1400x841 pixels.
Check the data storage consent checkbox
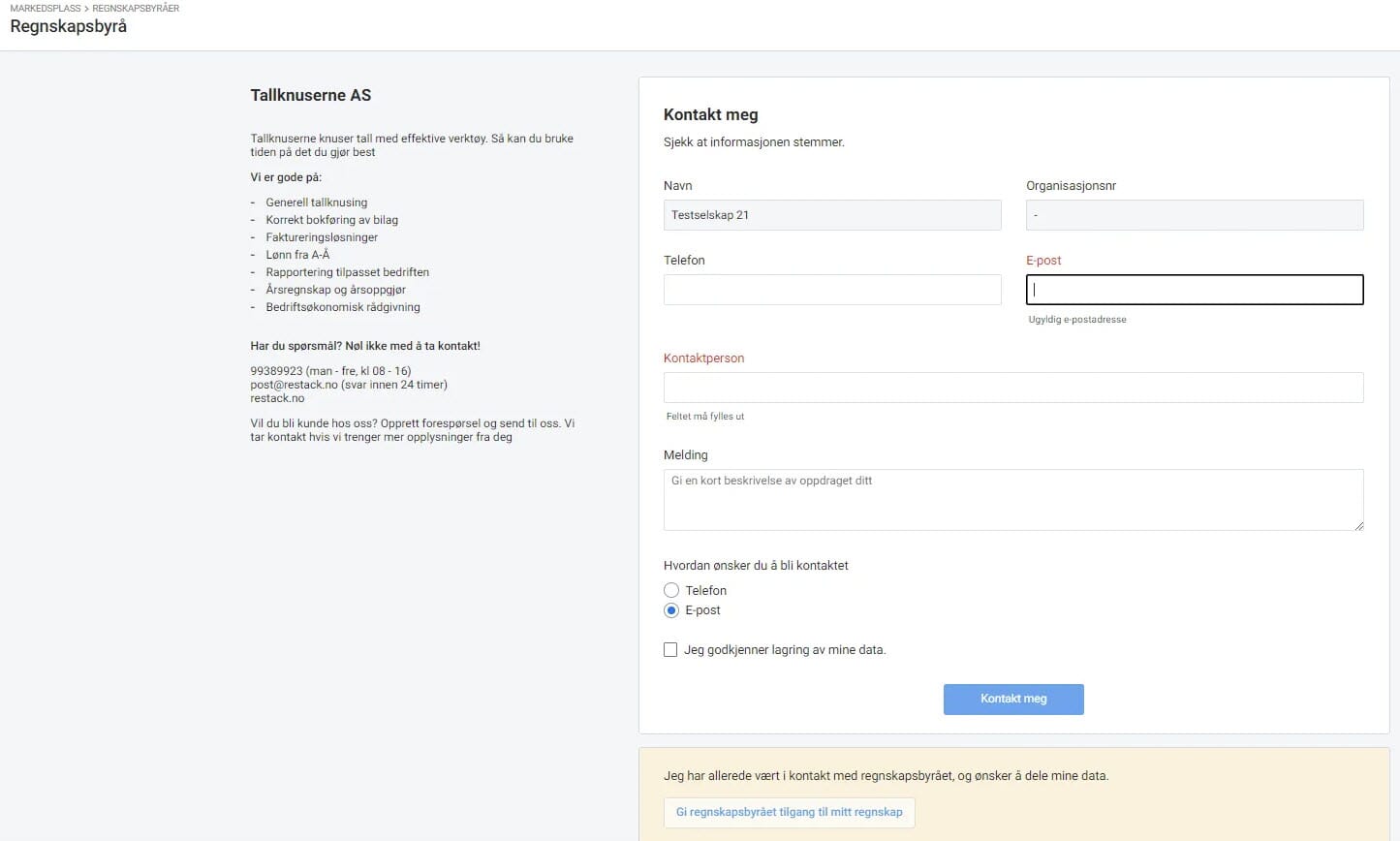click(x=670, y=650)
